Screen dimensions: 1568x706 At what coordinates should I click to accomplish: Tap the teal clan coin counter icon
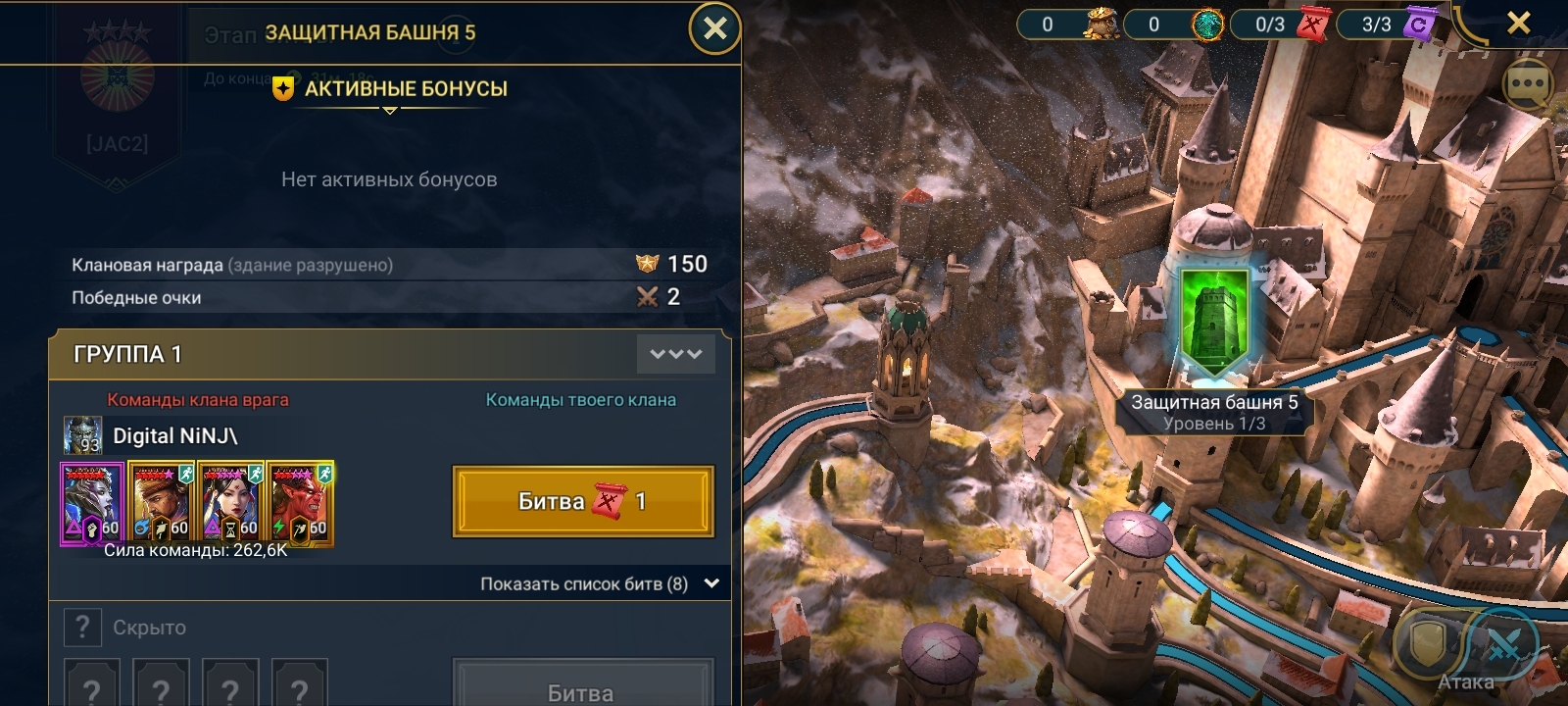click(x=1206, y=25)
